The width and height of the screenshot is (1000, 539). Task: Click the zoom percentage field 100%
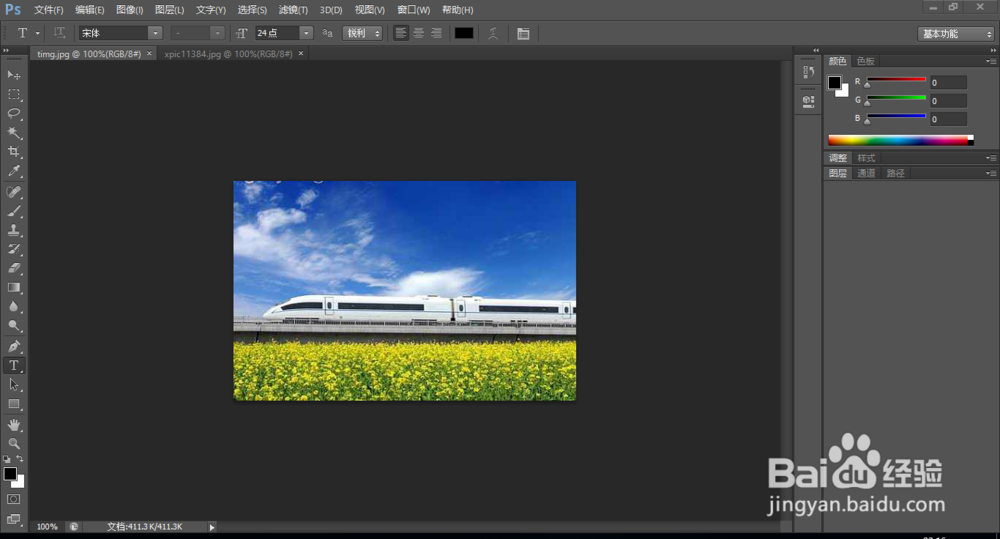click(47, 527)
